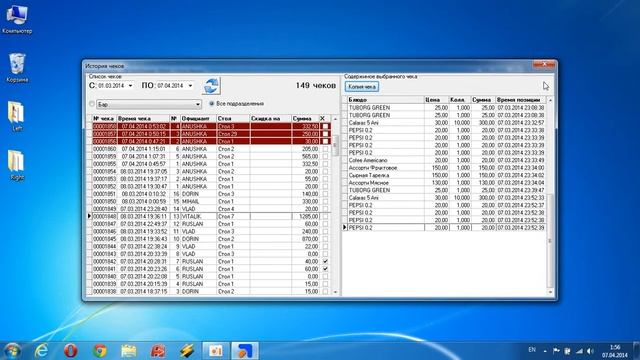Uncheck the box for receipt 00001841
The height and width of the screenshot is (360, 640).
click(x=325, y=269)
